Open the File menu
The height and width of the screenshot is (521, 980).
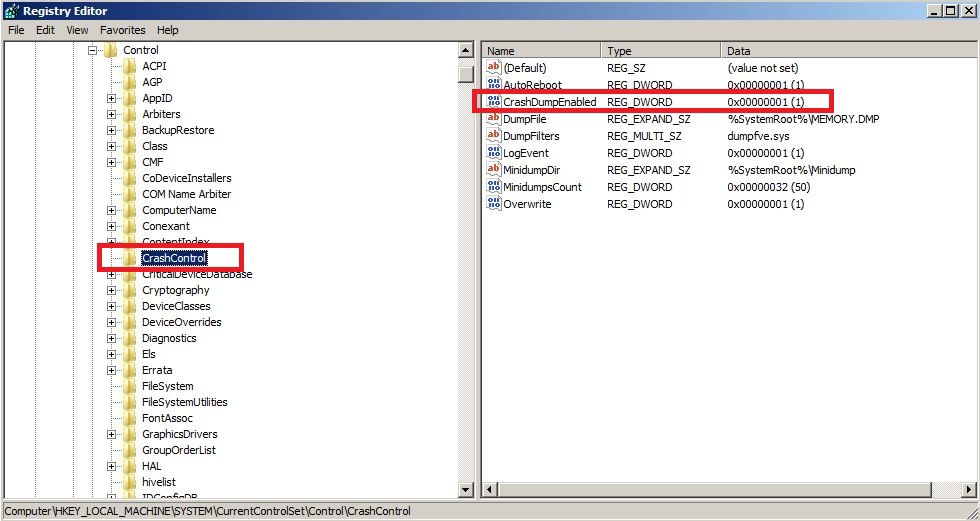click(x=16, y=30)
